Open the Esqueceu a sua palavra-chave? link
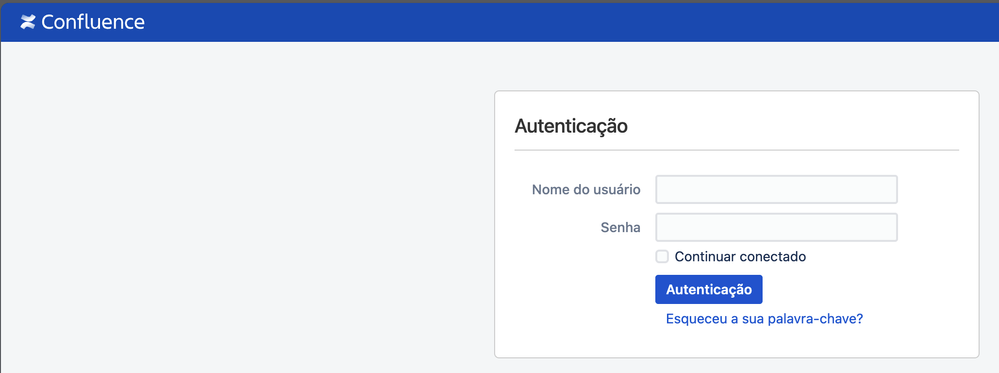The height and width of the screenshot is (373, 999). 764,319
